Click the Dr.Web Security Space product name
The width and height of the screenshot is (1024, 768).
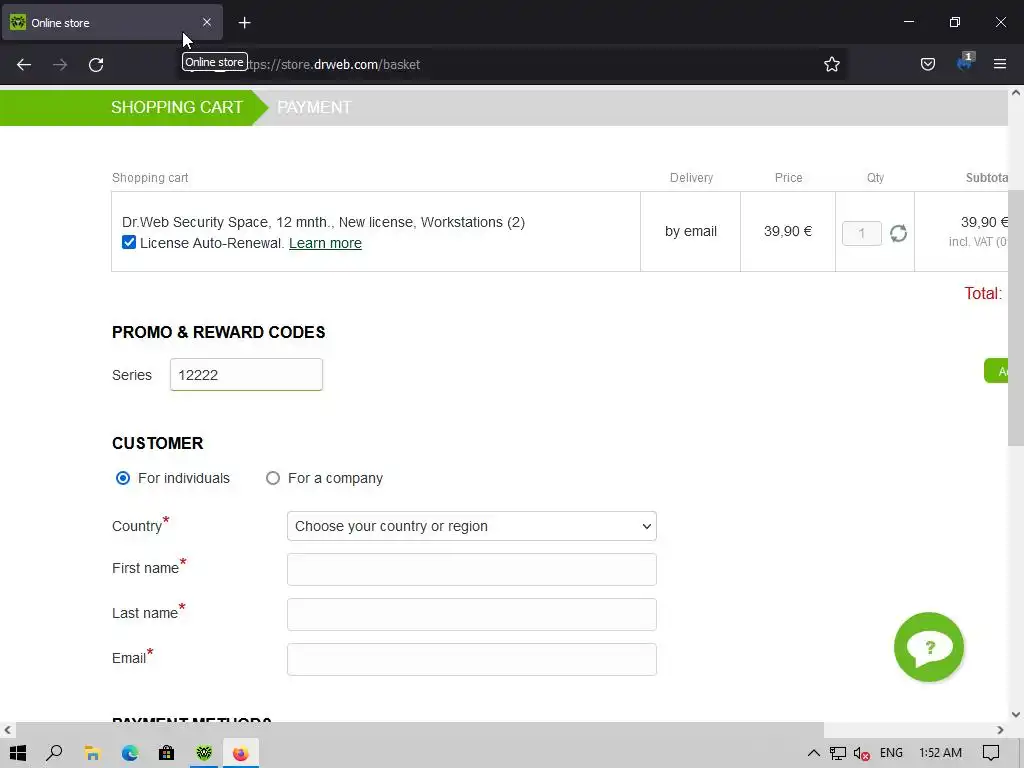click(323, 222)
